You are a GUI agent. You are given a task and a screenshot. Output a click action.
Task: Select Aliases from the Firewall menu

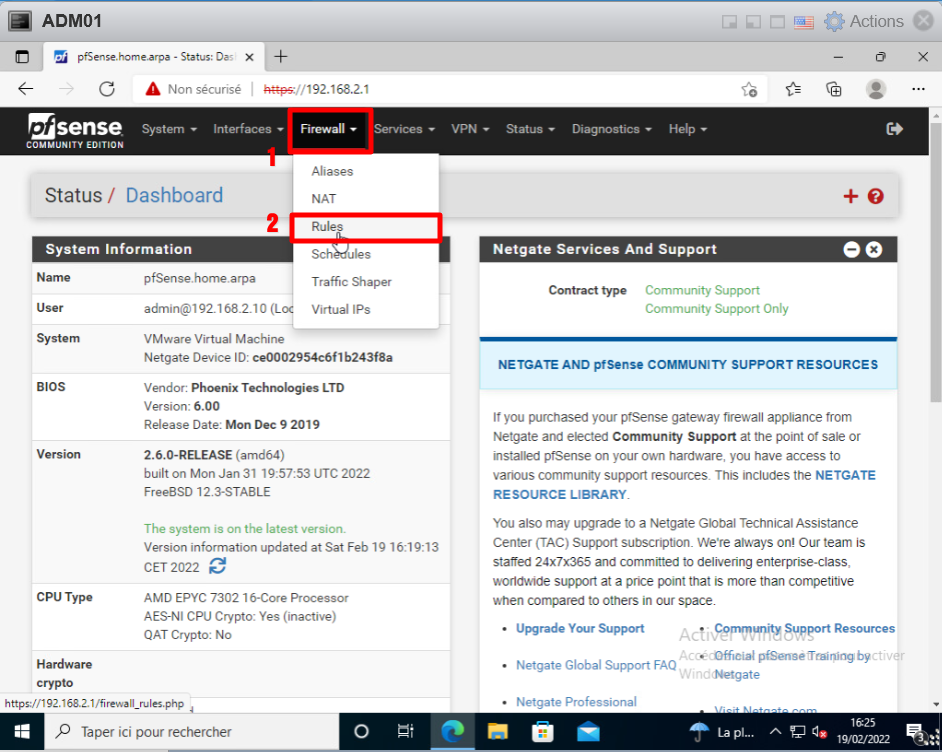click(x=332, y=171)
